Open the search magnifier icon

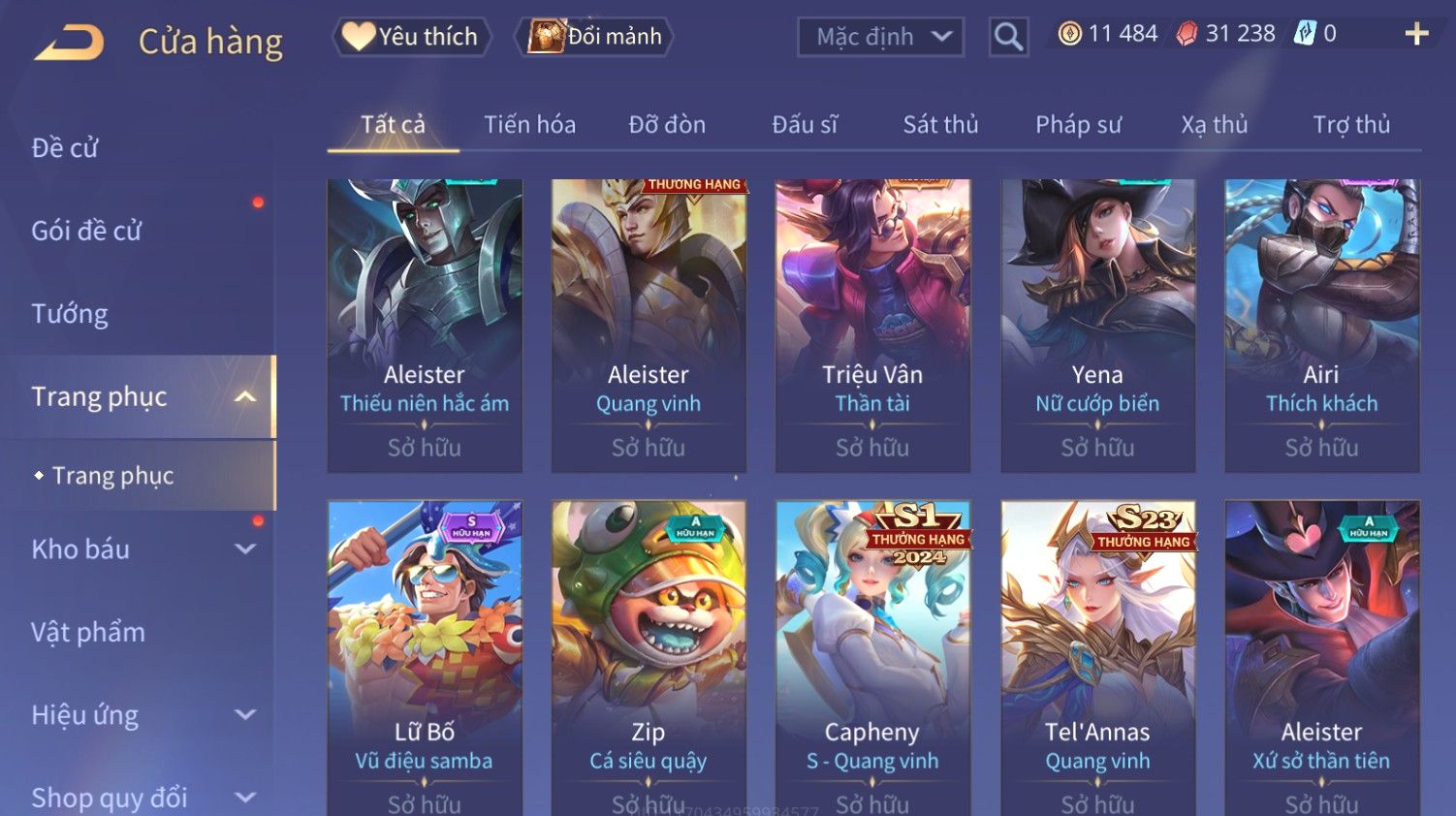click(x=1008, y=37)
